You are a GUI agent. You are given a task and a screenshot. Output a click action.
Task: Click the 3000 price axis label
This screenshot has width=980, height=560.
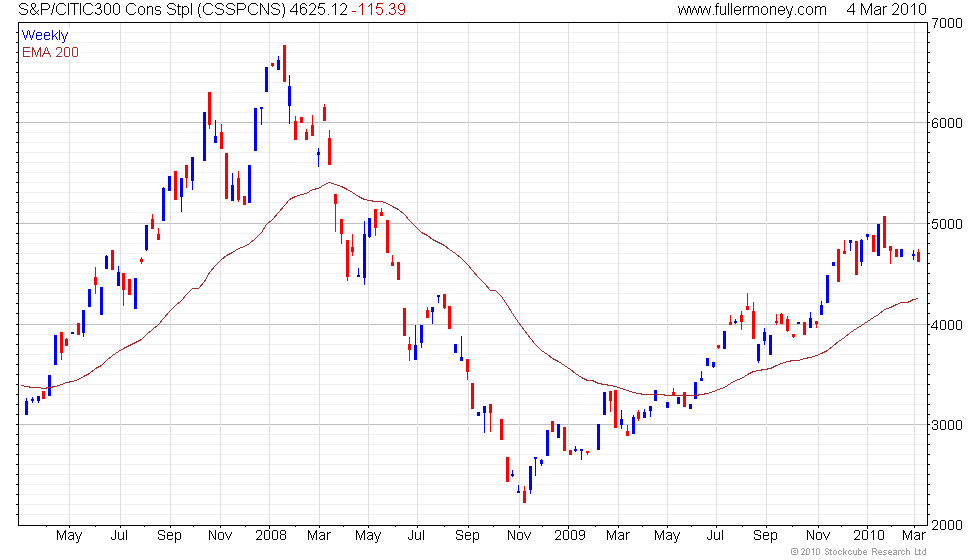(947, 425)
